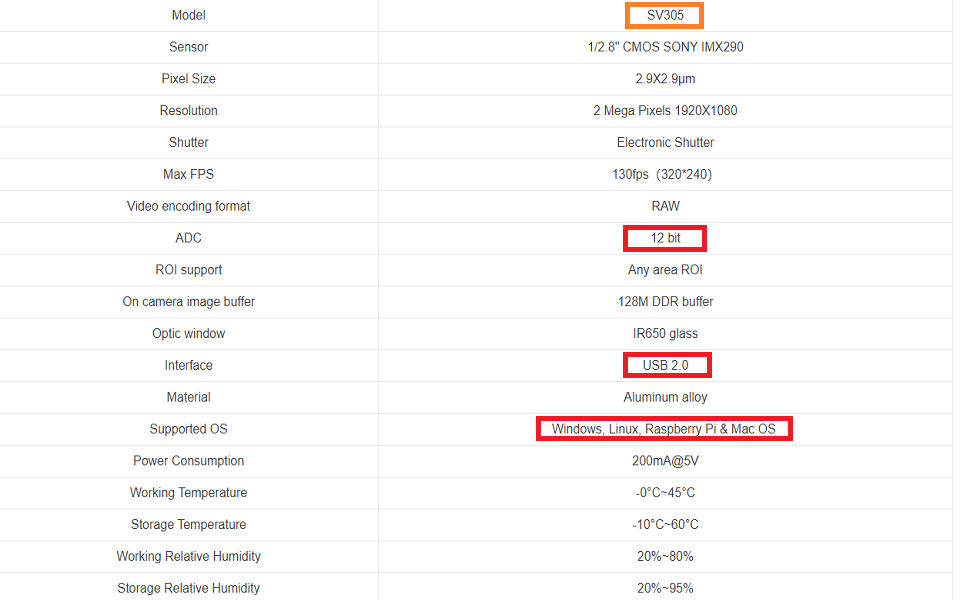The width and height of the screenshot is (970, 600).
Task: Select the Resolution row label
Action: pyautogui.click(x=189, y=111)
